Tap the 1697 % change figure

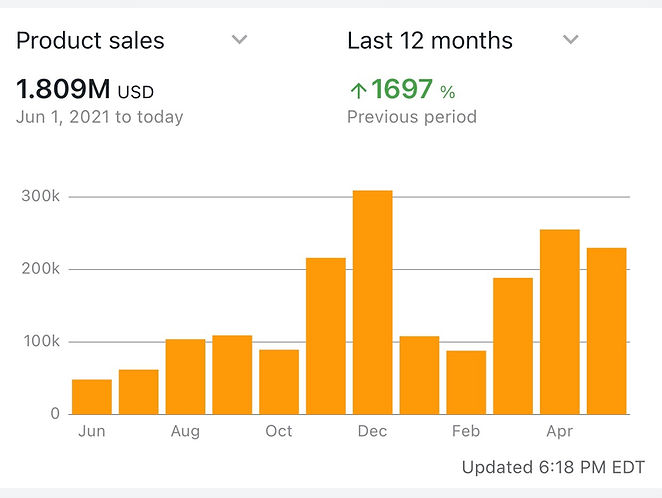412,91
